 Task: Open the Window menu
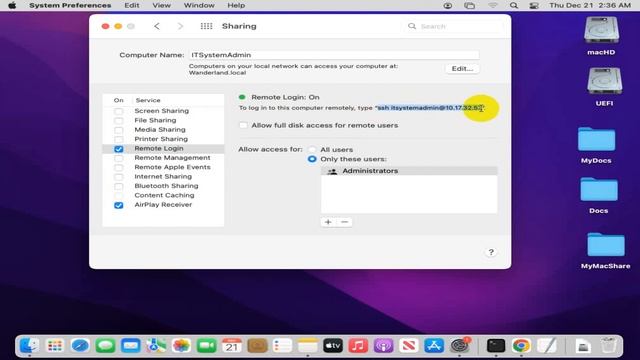tap(199, 5)
